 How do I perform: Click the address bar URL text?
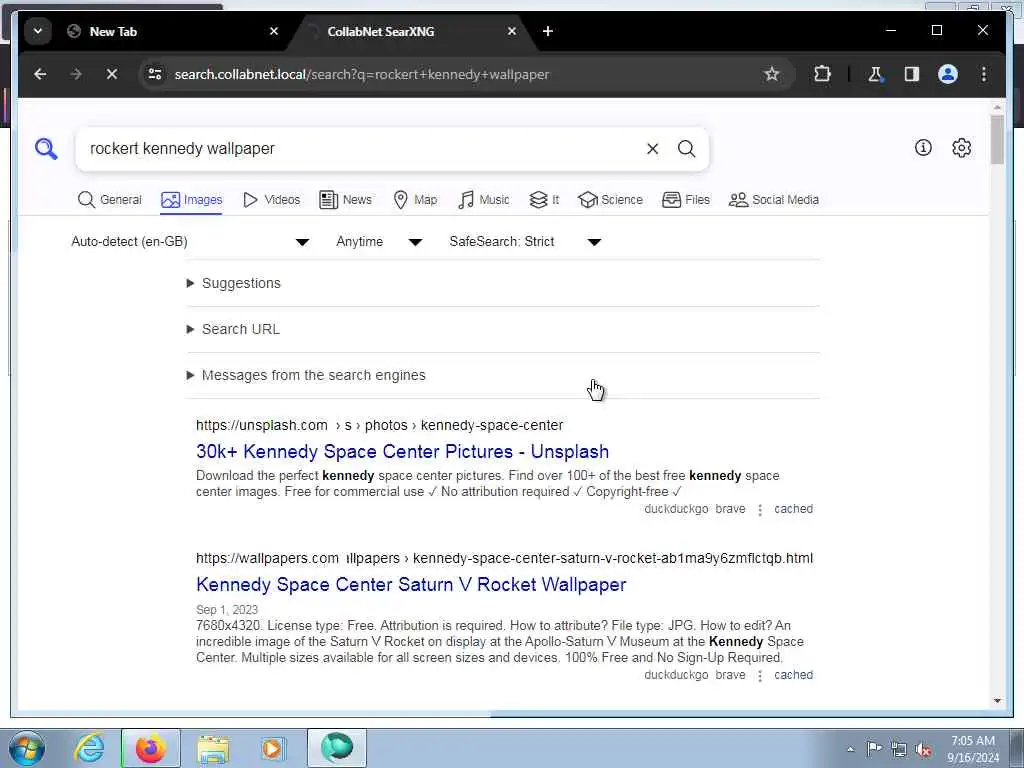click(362, 74)
